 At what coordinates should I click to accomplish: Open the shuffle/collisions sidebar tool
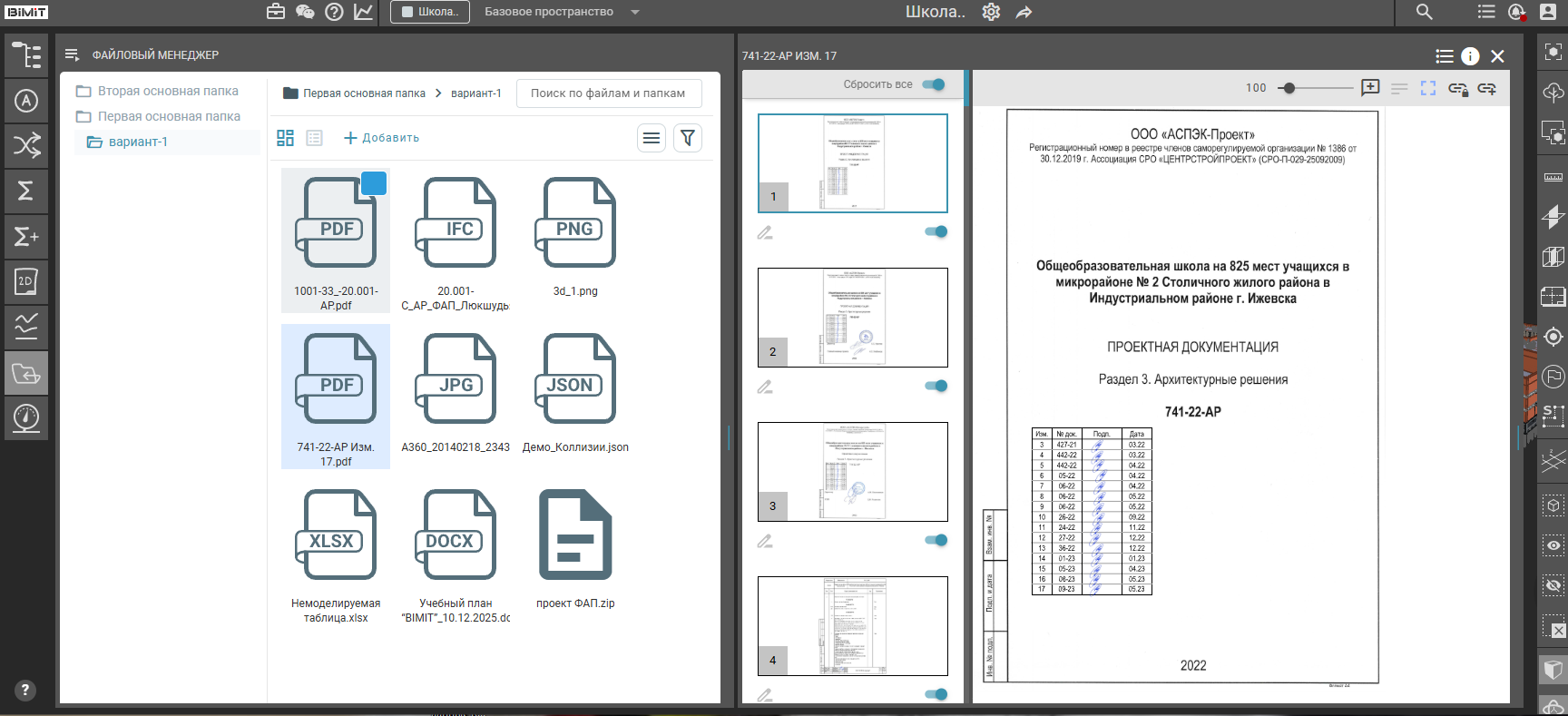tap(26, 146)
